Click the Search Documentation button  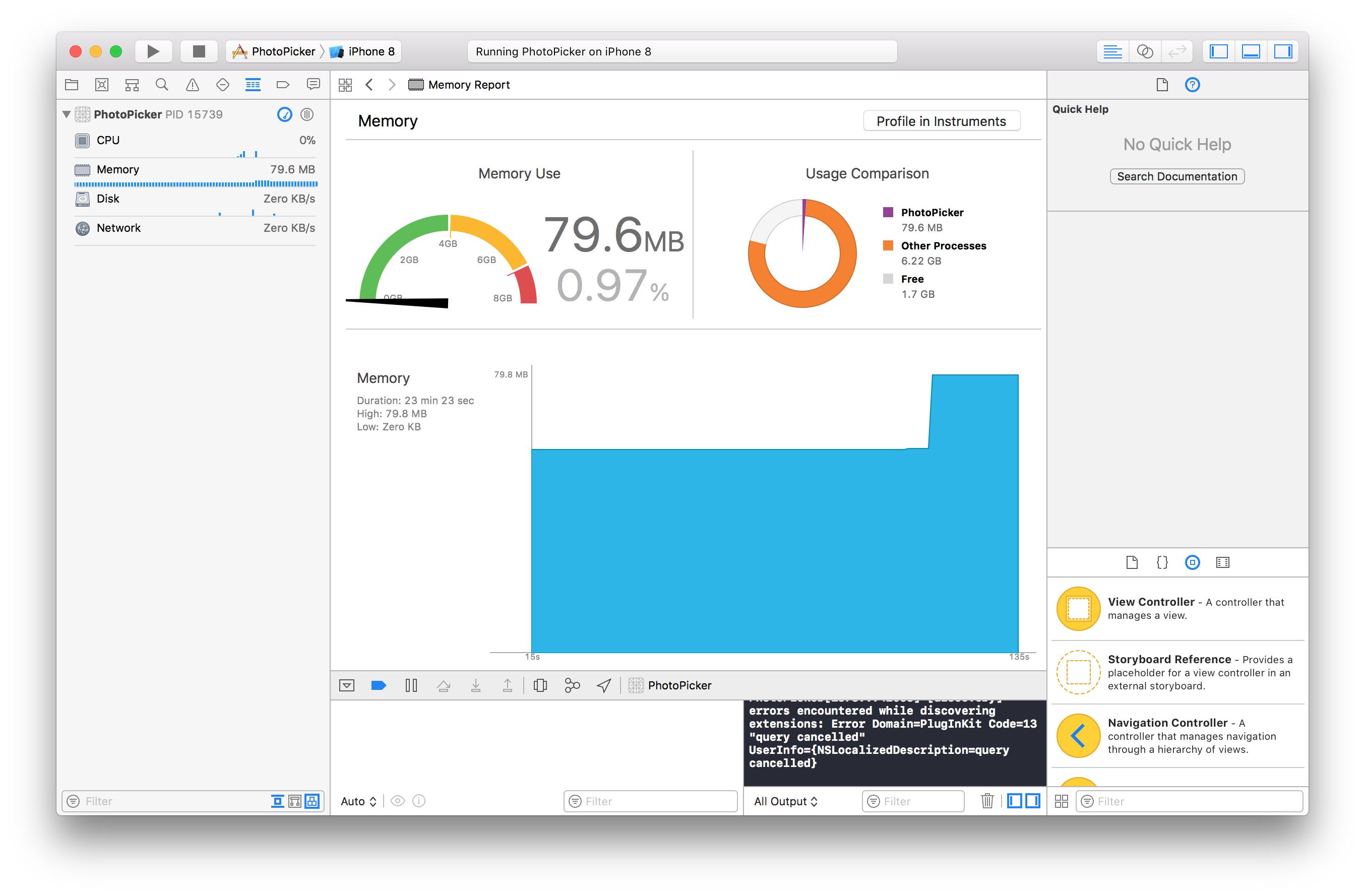1177,176
